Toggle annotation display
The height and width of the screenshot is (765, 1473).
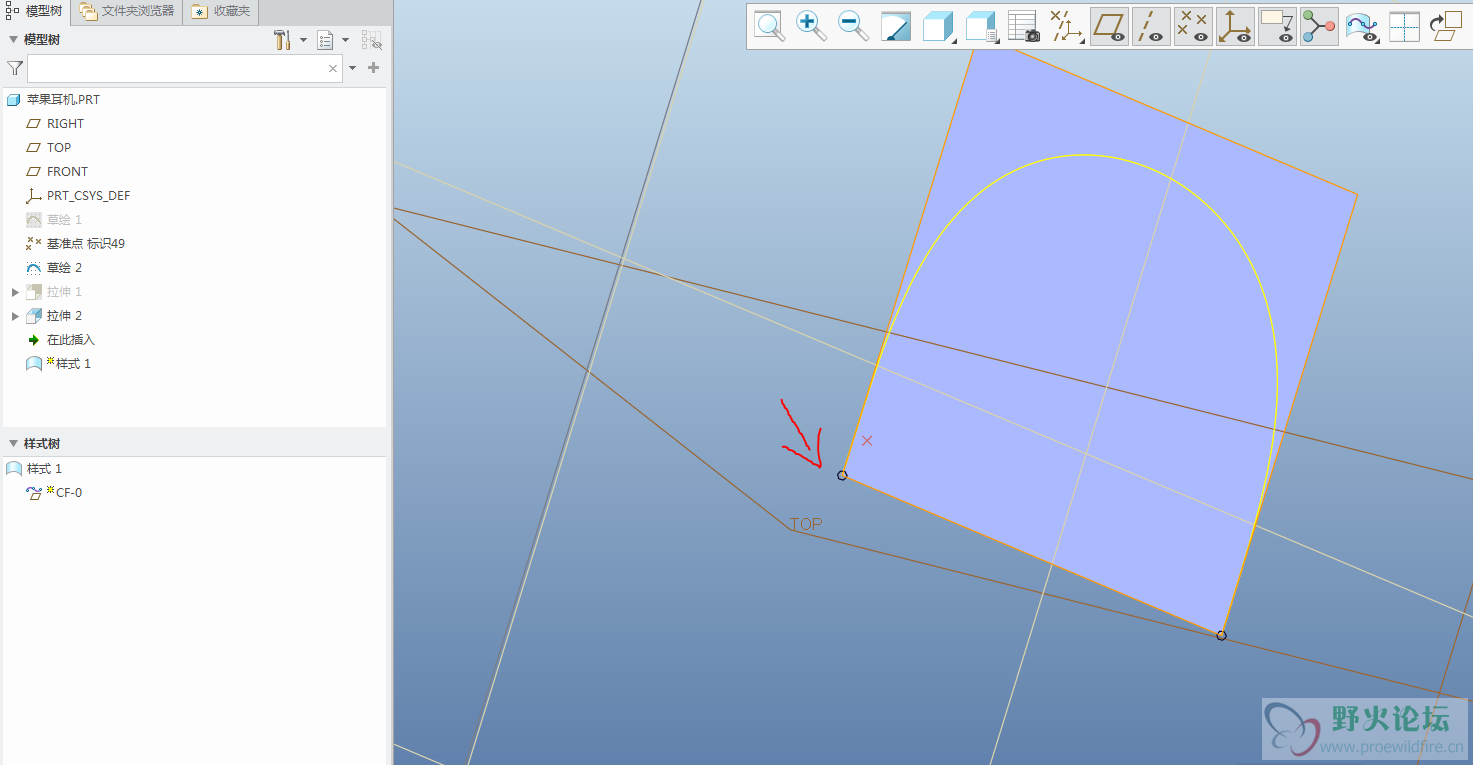[1277, 26]
